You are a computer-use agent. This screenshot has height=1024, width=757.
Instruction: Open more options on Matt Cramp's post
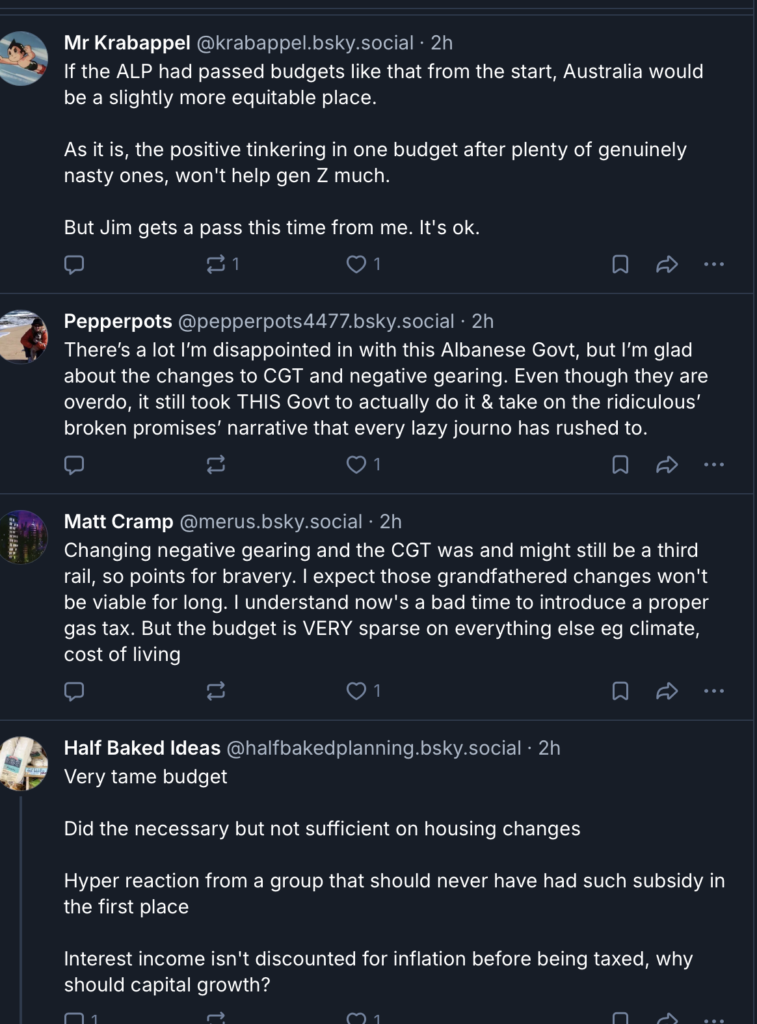click(x=714, y=691)
